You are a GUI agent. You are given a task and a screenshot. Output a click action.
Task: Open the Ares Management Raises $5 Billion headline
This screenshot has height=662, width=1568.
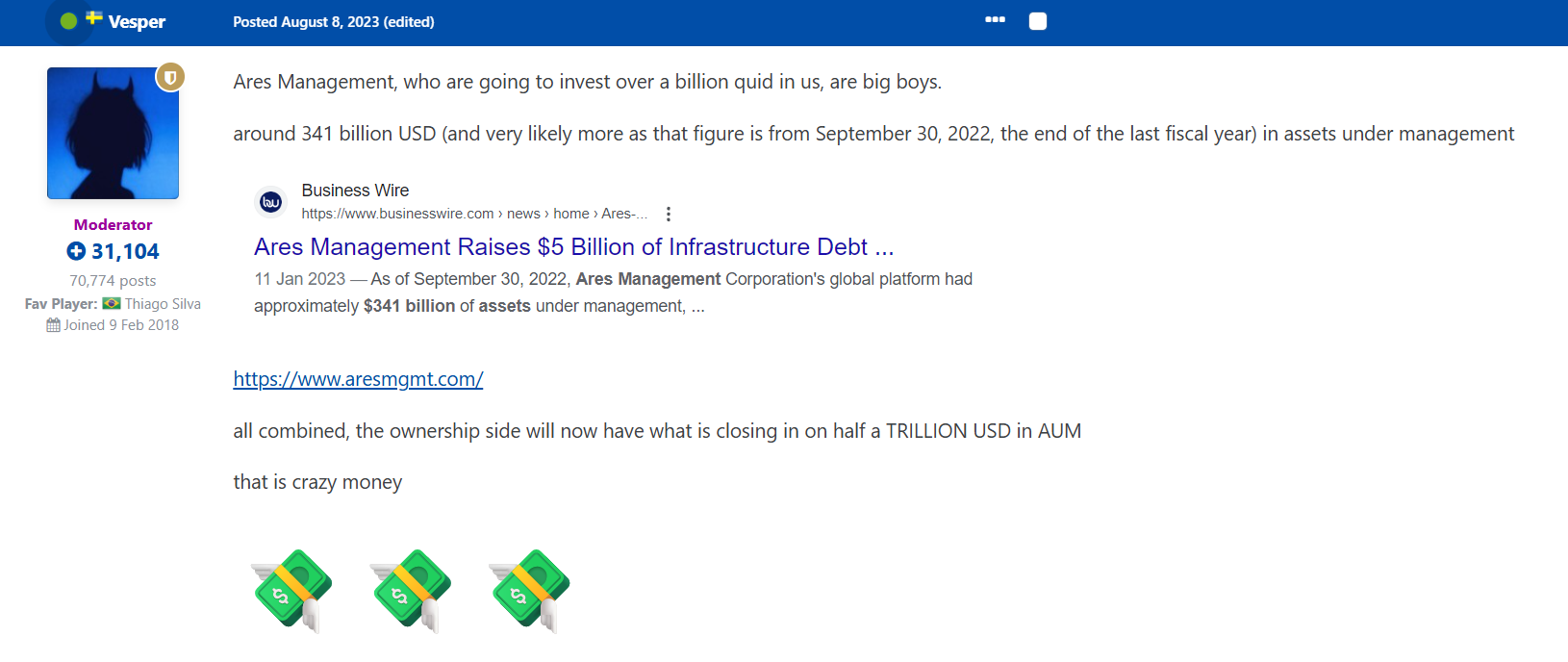(x=573, y=247)
